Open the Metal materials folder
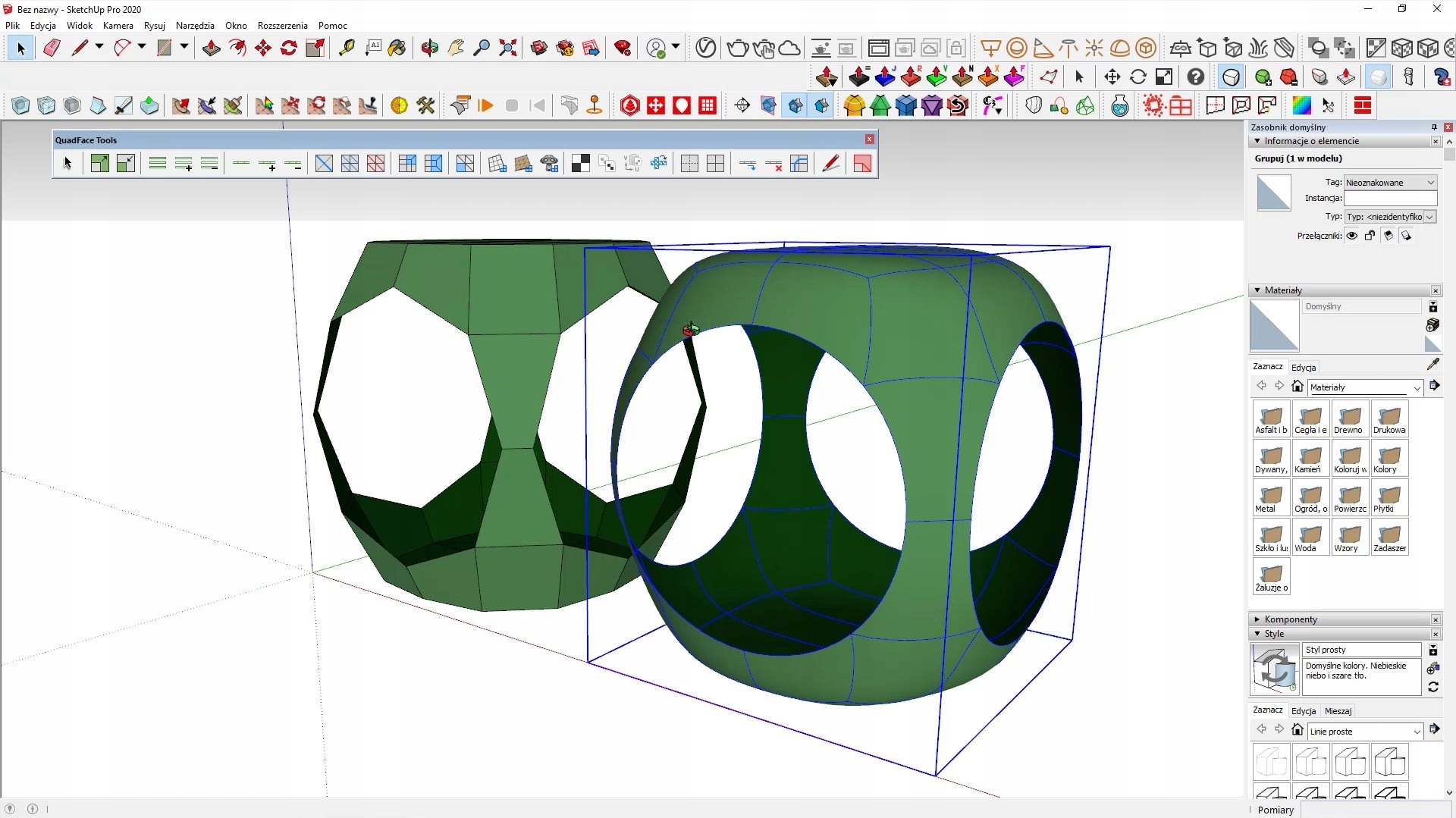 pos(1271,499)
